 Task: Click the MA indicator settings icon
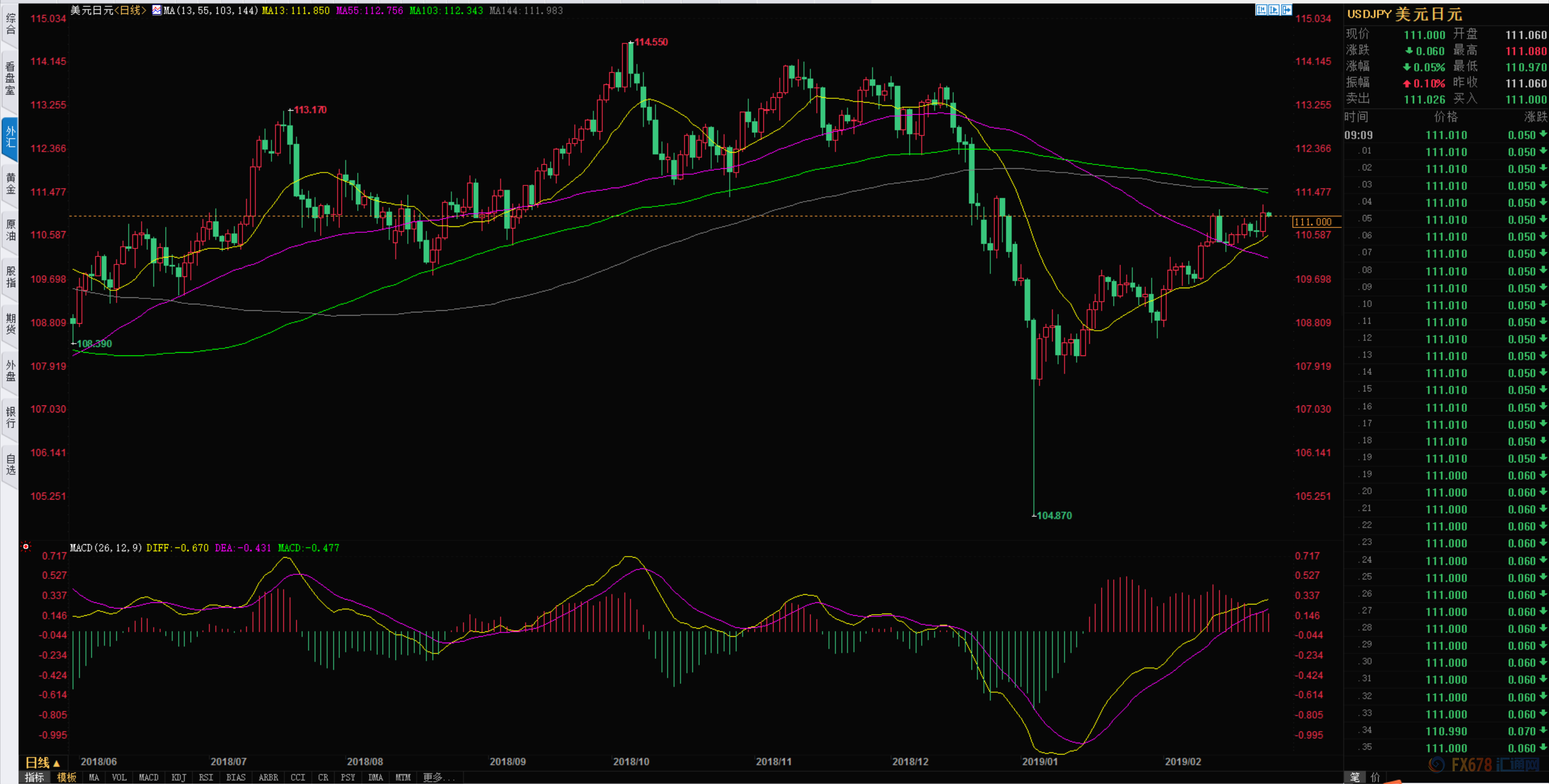click(157, 10)
